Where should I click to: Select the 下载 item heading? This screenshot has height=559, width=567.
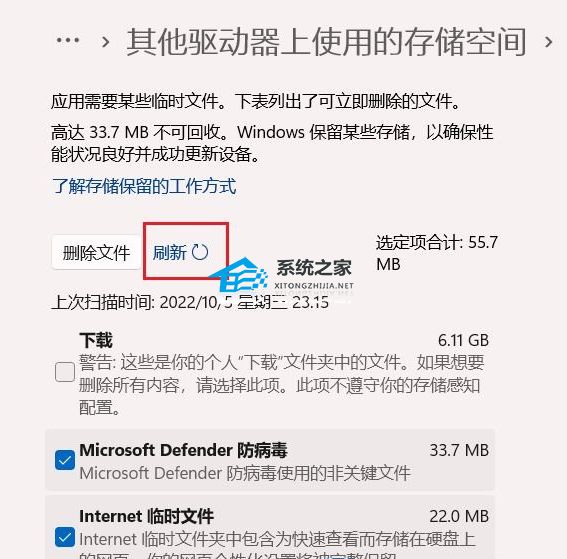click(x=96, y=340)
